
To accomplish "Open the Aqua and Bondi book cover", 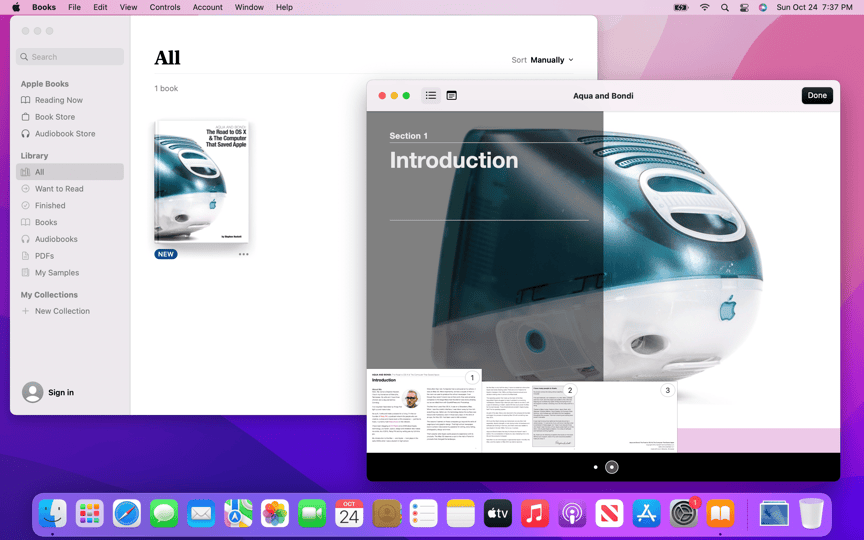I will [201, 182].
